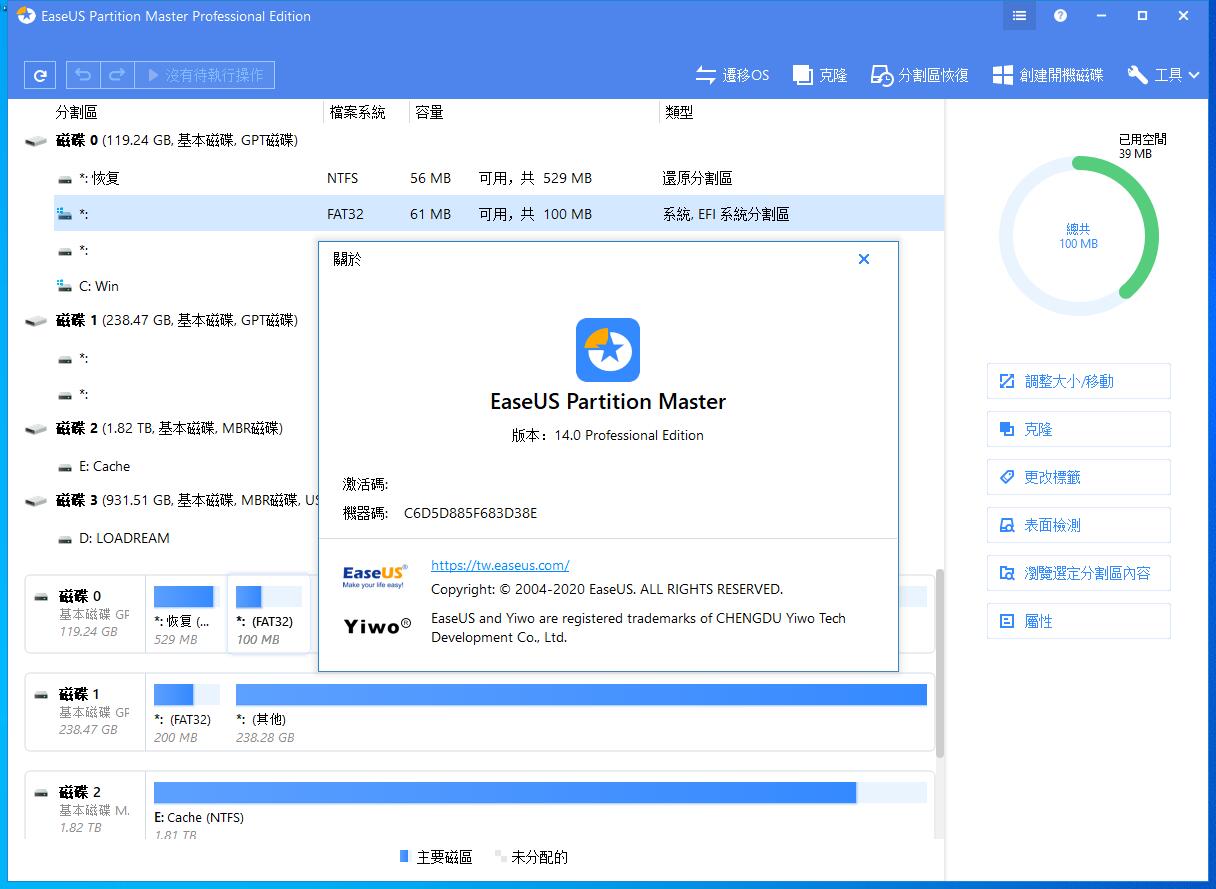This screenshot has height=889, width=1216.
Task: Click the surface test icon beside 表面檢測
Action: pos(1007,525)
